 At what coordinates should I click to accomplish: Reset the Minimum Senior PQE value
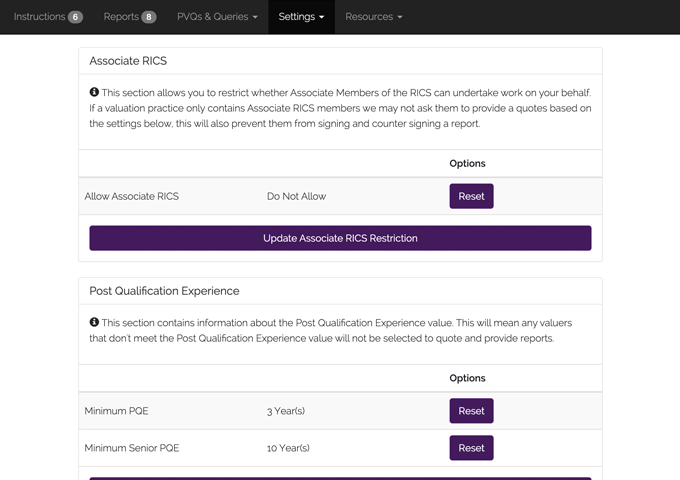(x=471, y=448)
